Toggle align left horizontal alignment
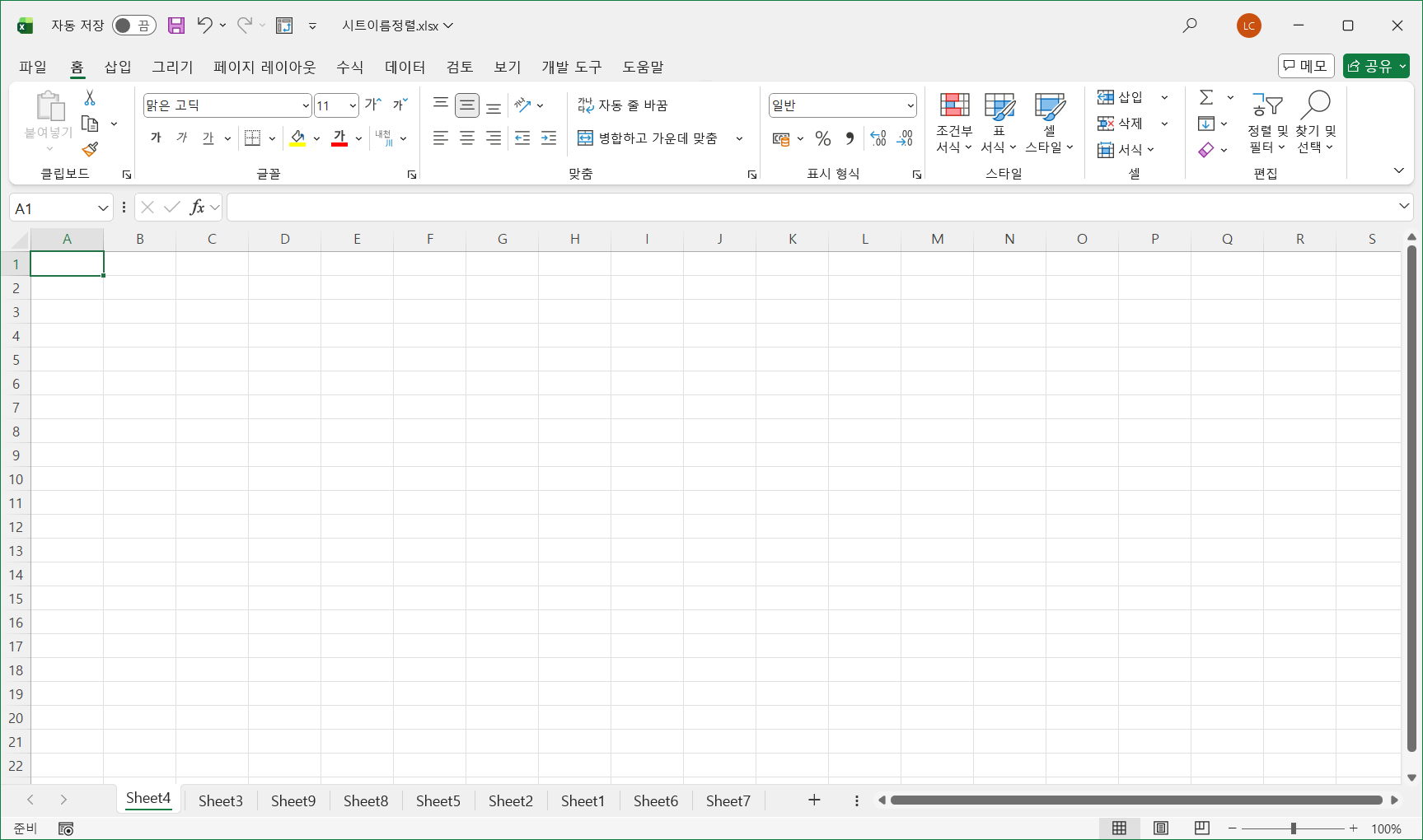 (x=441, y=138)
